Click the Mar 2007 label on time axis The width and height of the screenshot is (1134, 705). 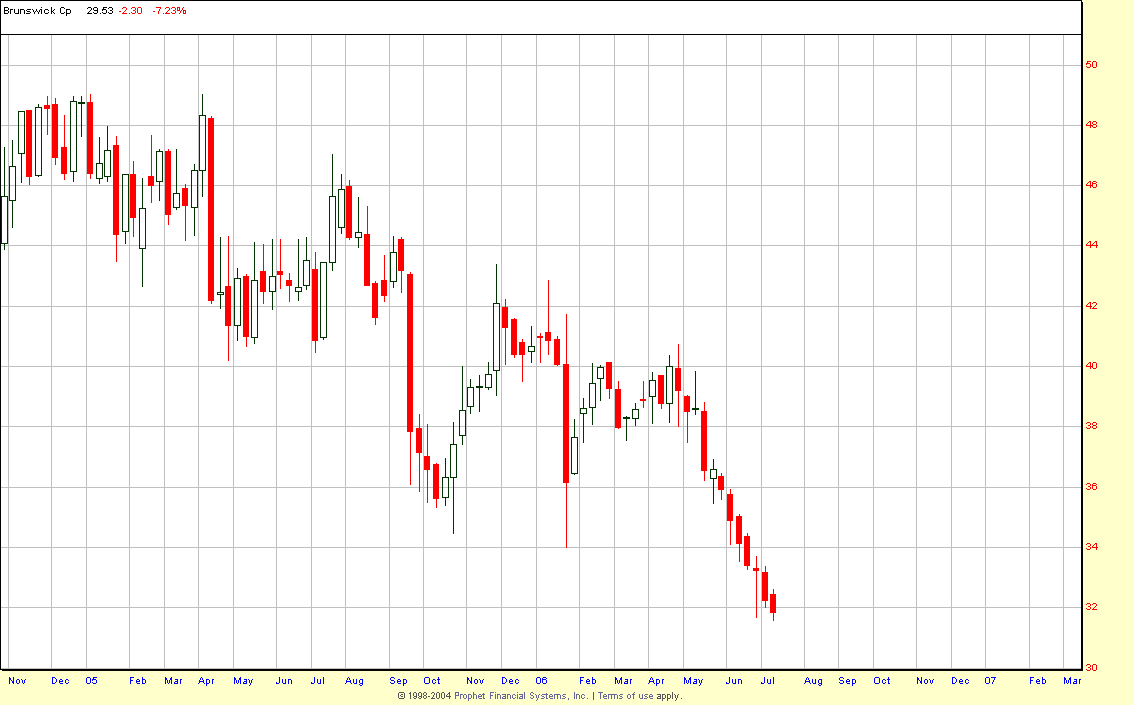pos(1073,680)
